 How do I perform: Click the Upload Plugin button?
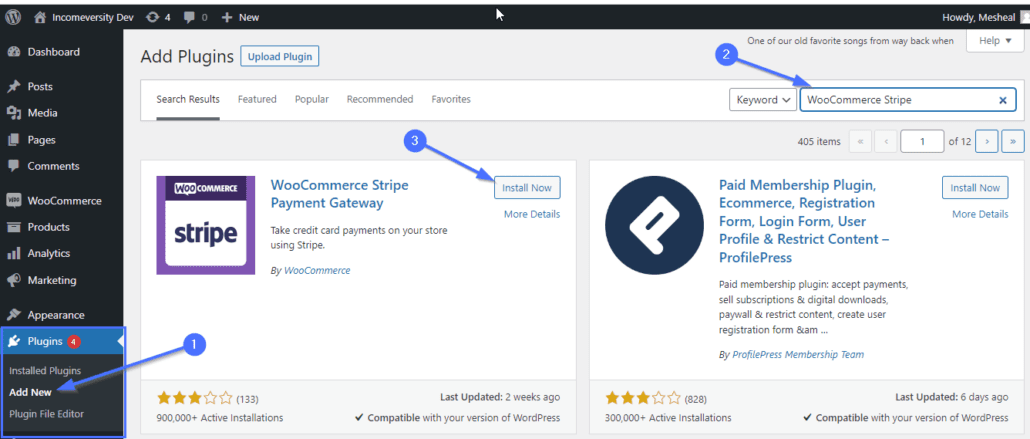(x=280, y=57)
